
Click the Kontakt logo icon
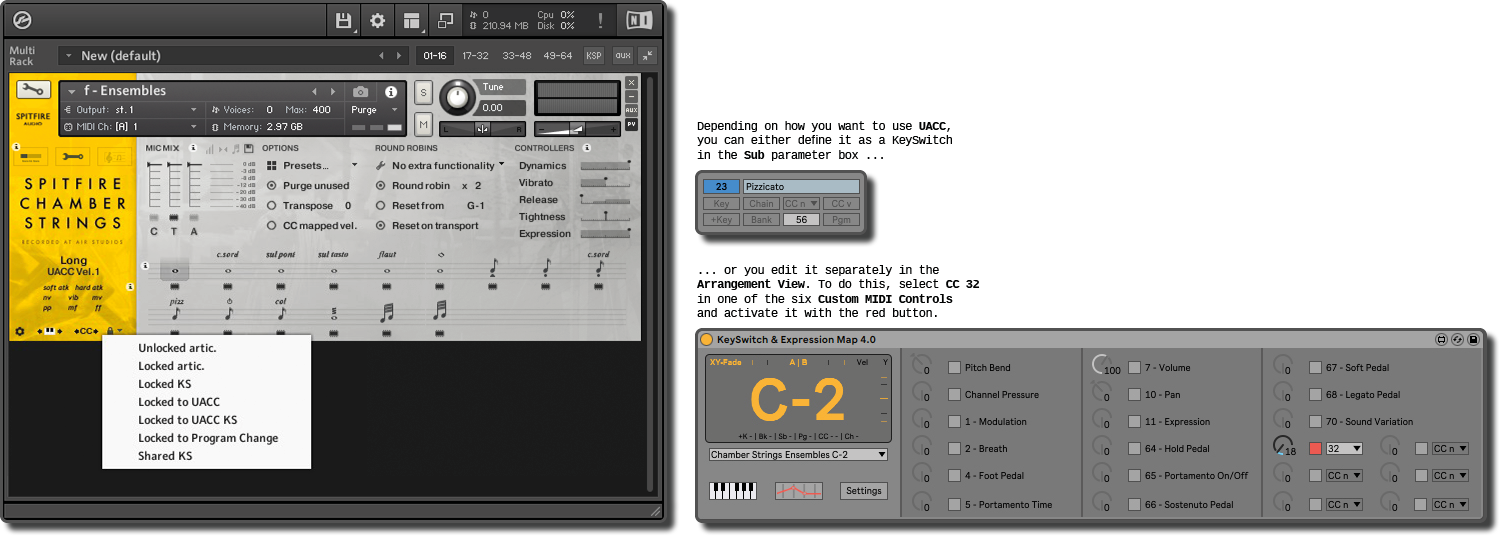point(22,20)
